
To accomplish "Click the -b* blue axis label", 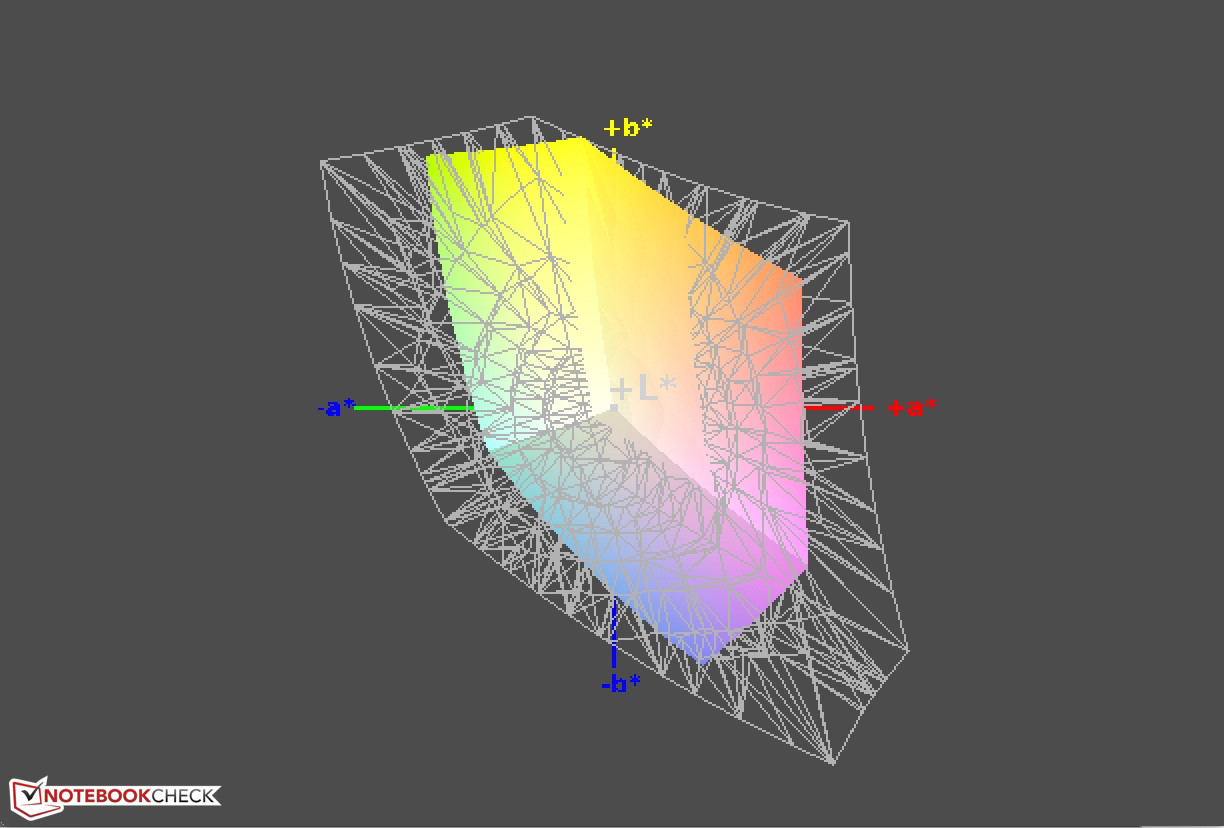I will 620,685.
